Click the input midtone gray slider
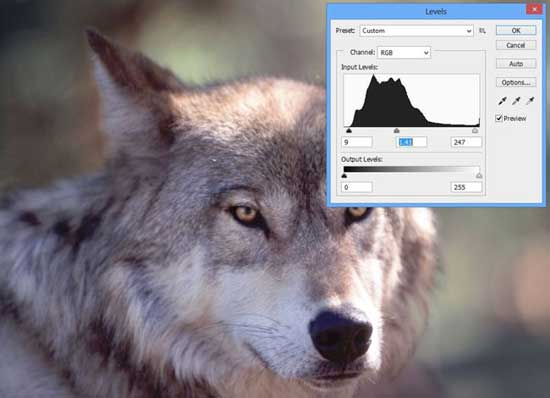Viewport: 550px width, 398px height. click(x=396, y=130)
